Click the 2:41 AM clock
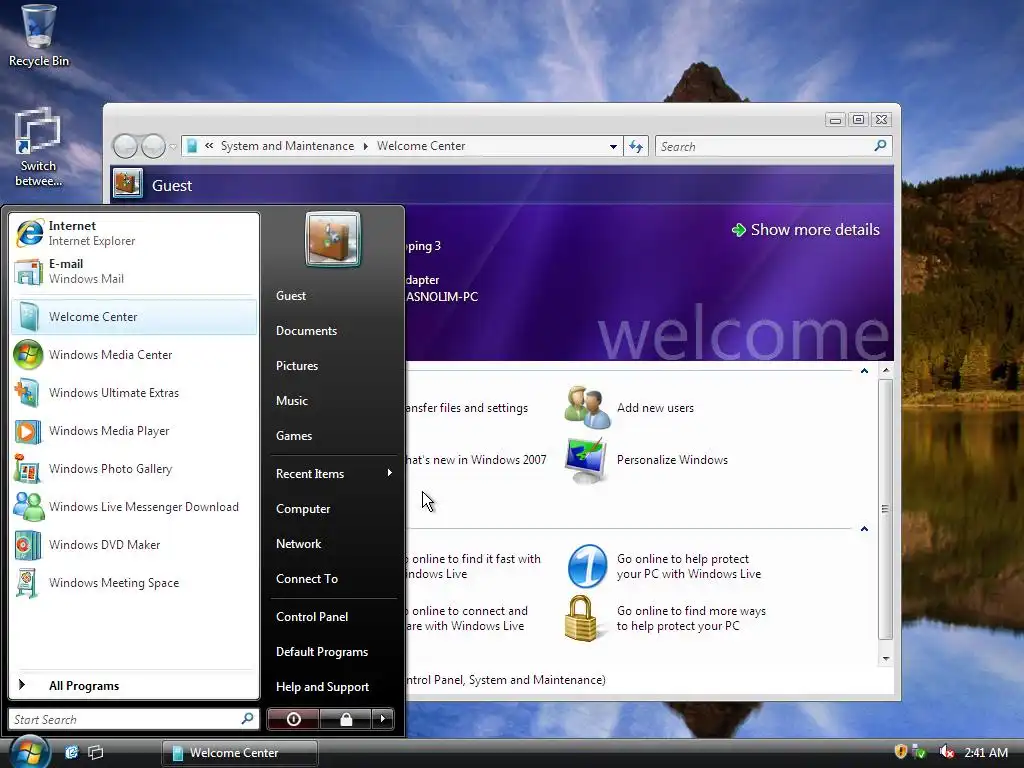This screenshot has width=1024, height=768. 986,752
